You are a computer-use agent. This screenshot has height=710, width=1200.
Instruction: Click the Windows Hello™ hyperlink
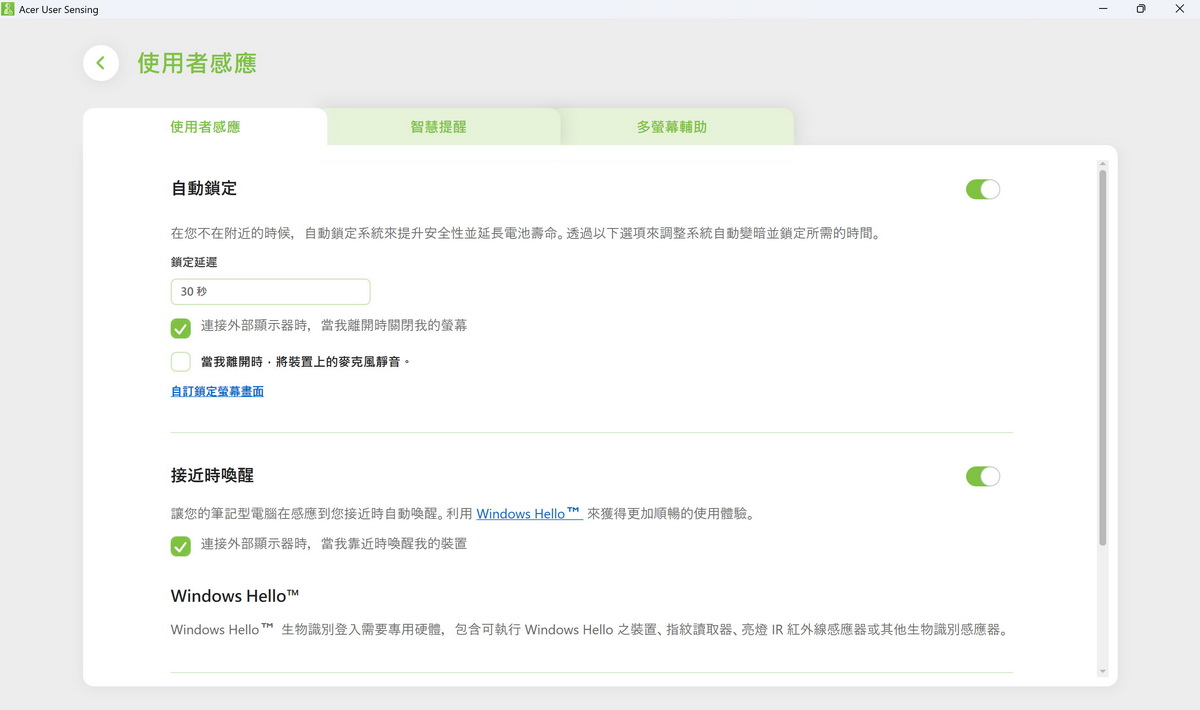[528, 514]
